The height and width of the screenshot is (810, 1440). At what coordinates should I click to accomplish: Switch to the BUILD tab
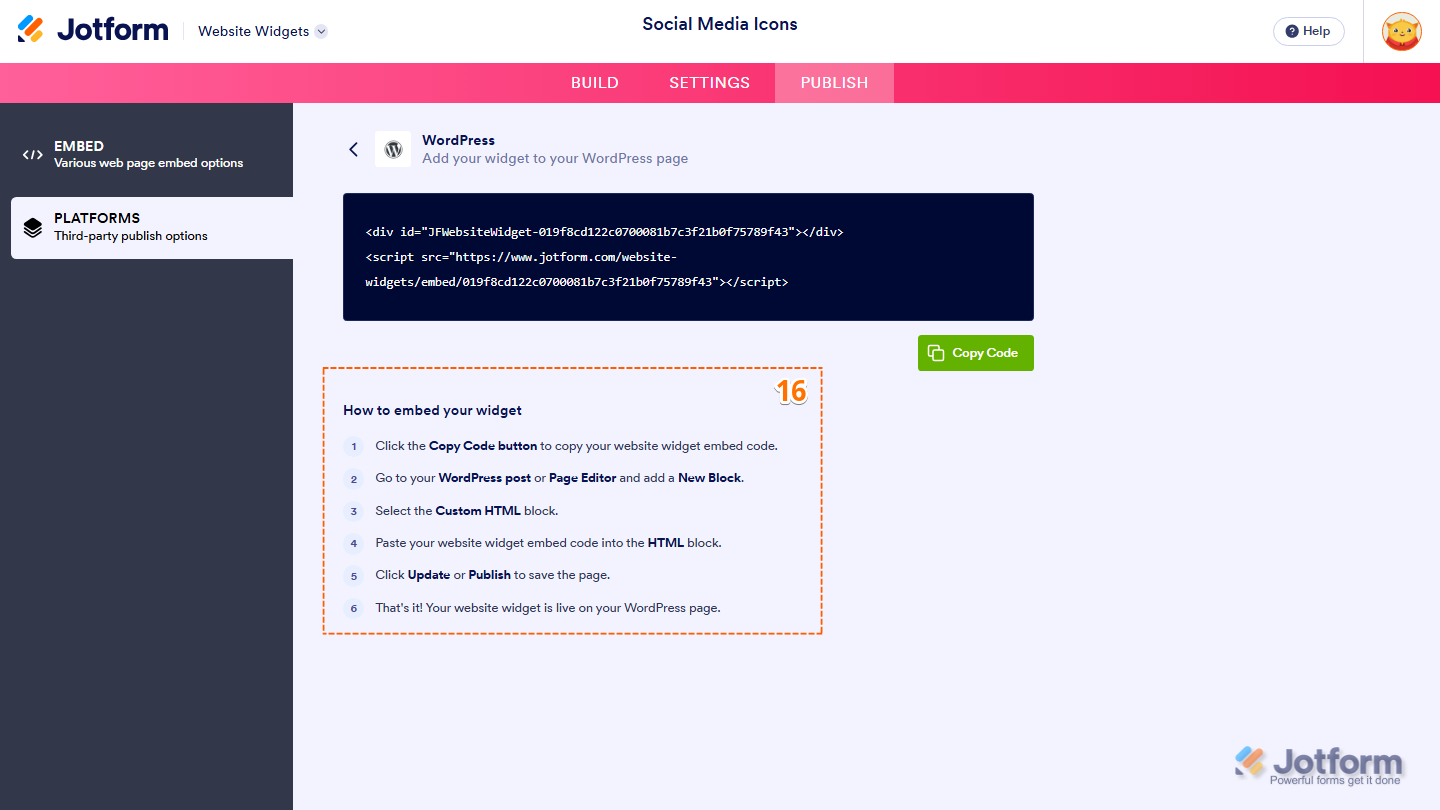click(595, 83)
